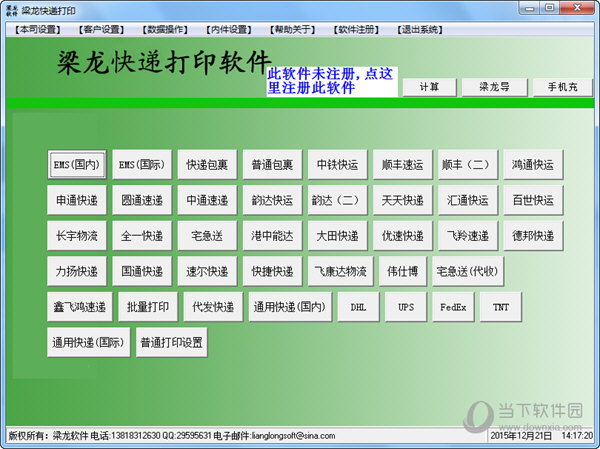The width and height of the screenshot is (600, 449).
Task: Open the 伟仕博 template
Action: click(403, 271)
